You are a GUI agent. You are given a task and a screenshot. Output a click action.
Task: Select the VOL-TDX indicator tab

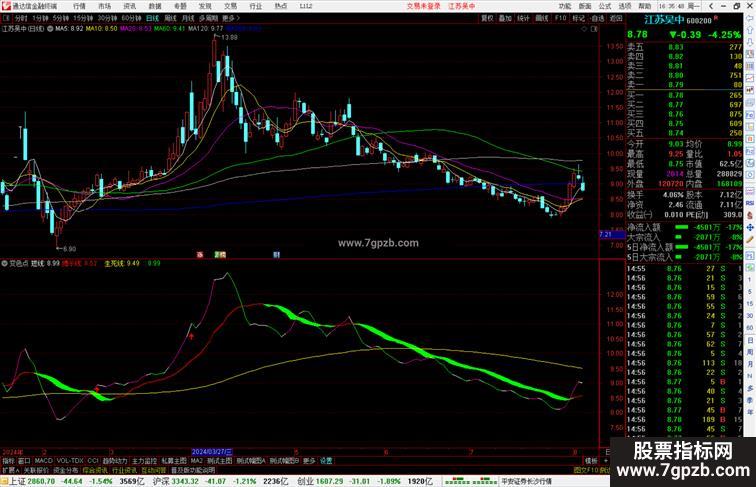click(x=70, y=461)
